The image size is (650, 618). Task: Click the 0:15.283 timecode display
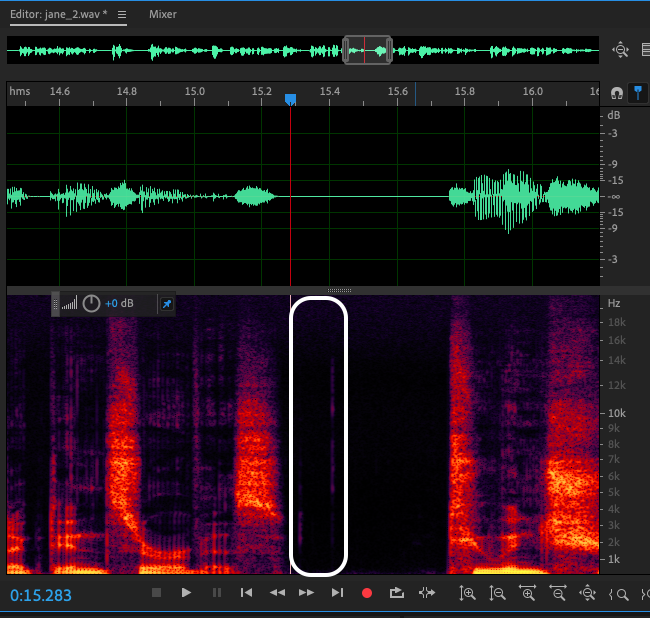click(41, 595)
